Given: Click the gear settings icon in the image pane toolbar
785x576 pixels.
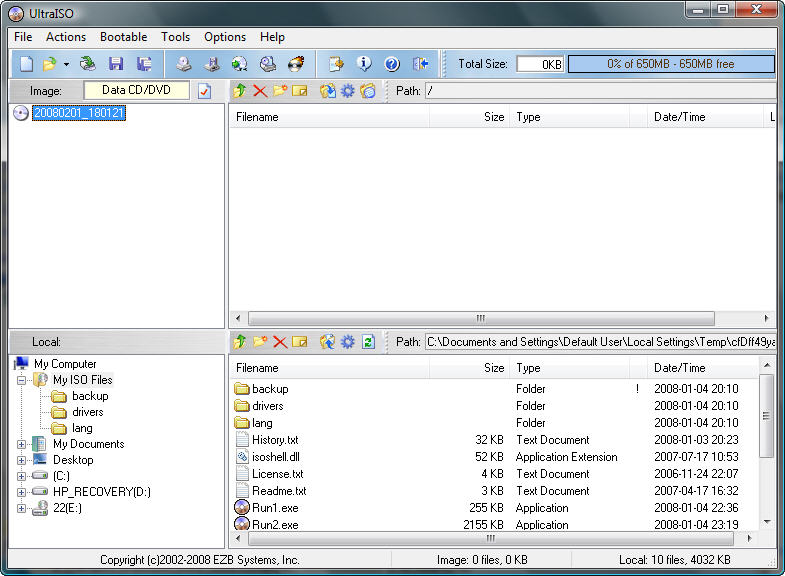Looking at the screenshot, I should pyautogui.click(x=348, y=91).
